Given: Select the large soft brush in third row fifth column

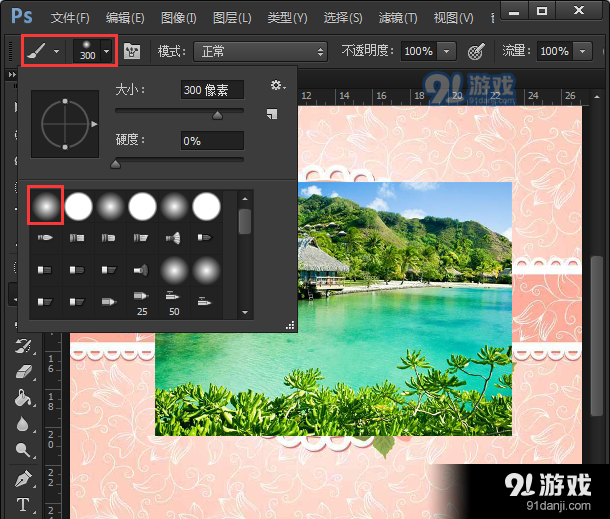Looking at the screenshot, I should pyautogui.click(x=174, y=270).
